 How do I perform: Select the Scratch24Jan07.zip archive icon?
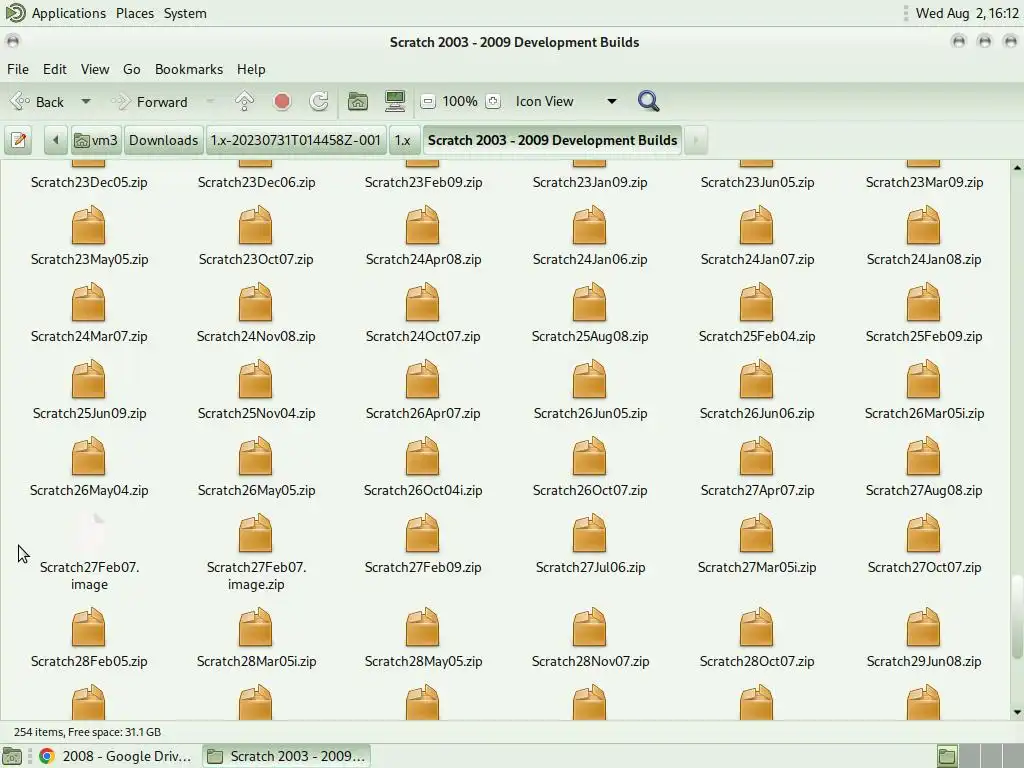click(757, 225)
